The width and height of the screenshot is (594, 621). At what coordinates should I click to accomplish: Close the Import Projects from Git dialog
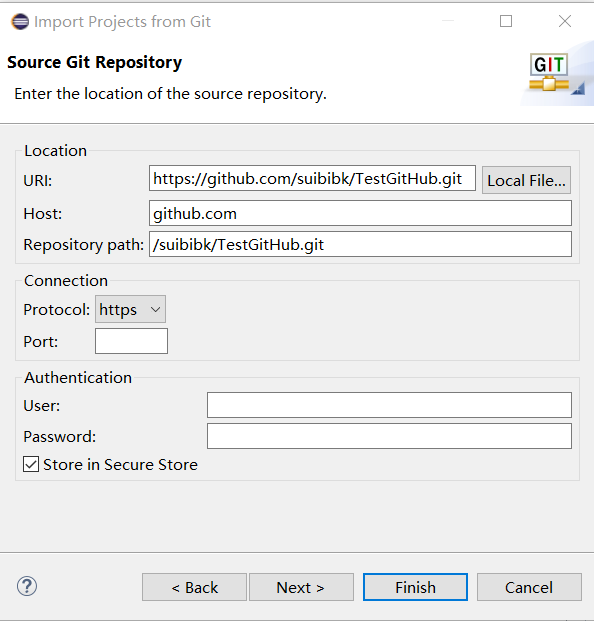point(565,21)
